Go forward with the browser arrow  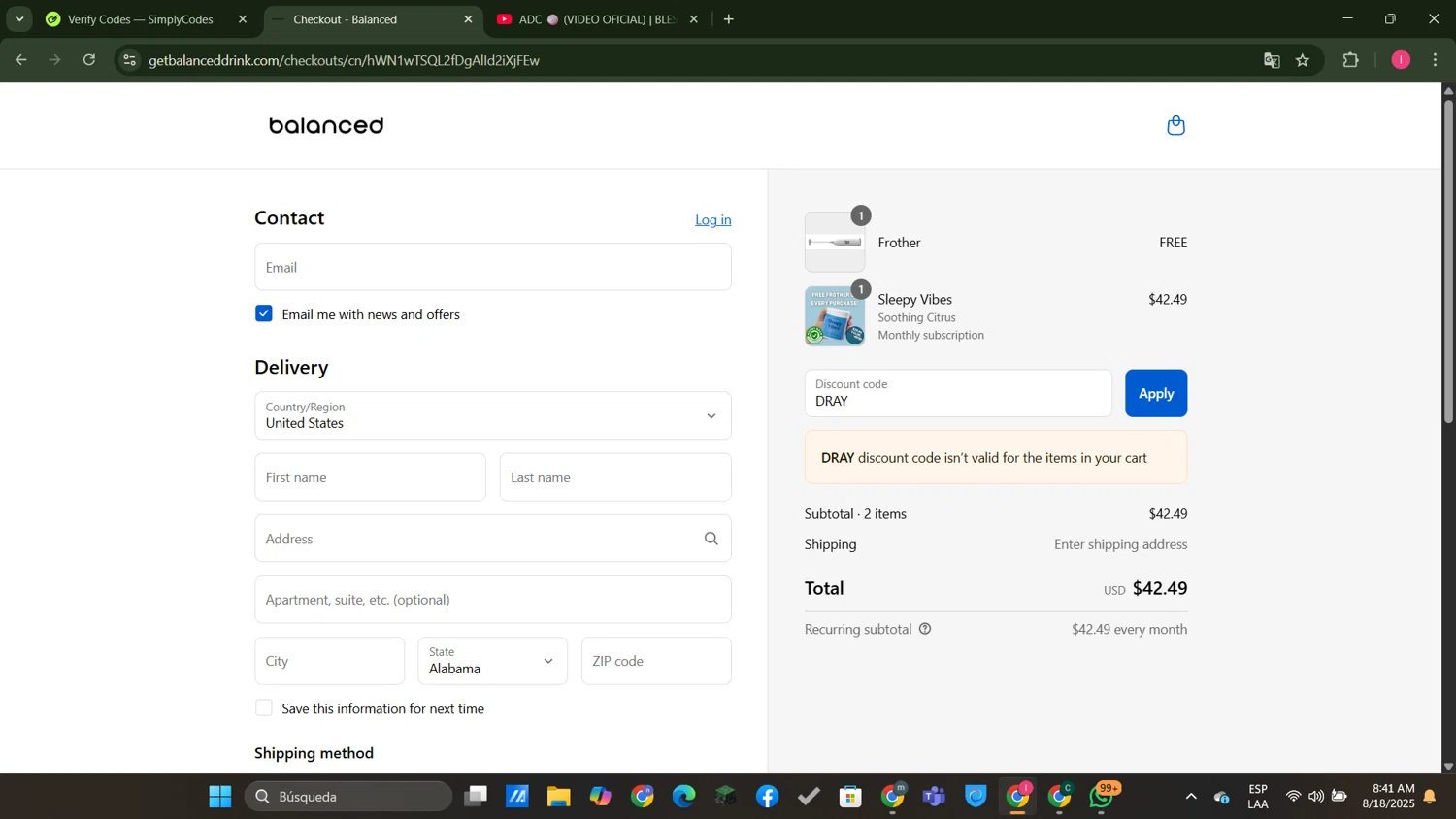tap(55, 60)
